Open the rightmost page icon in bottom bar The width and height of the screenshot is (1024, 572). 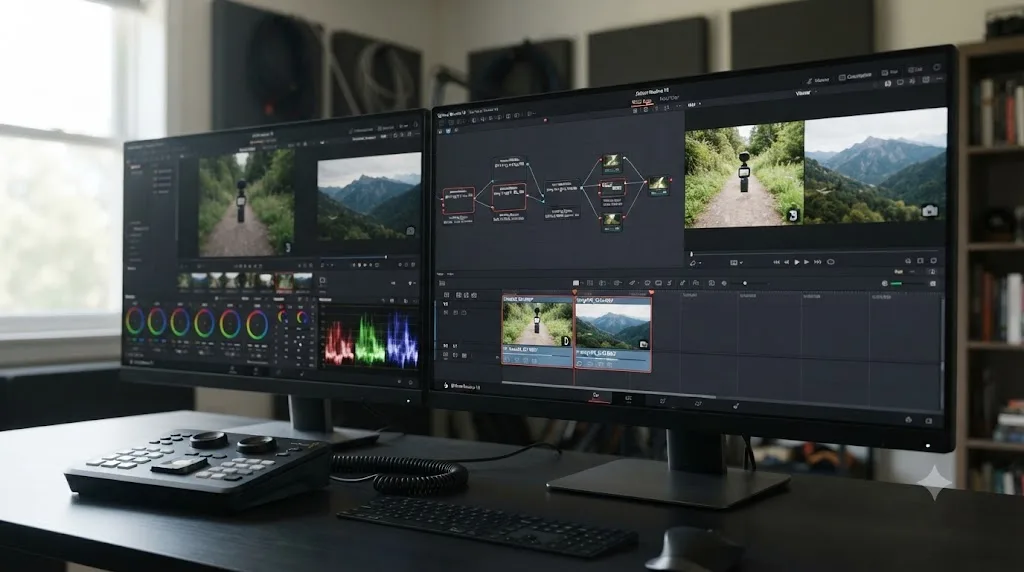(736, 406)
